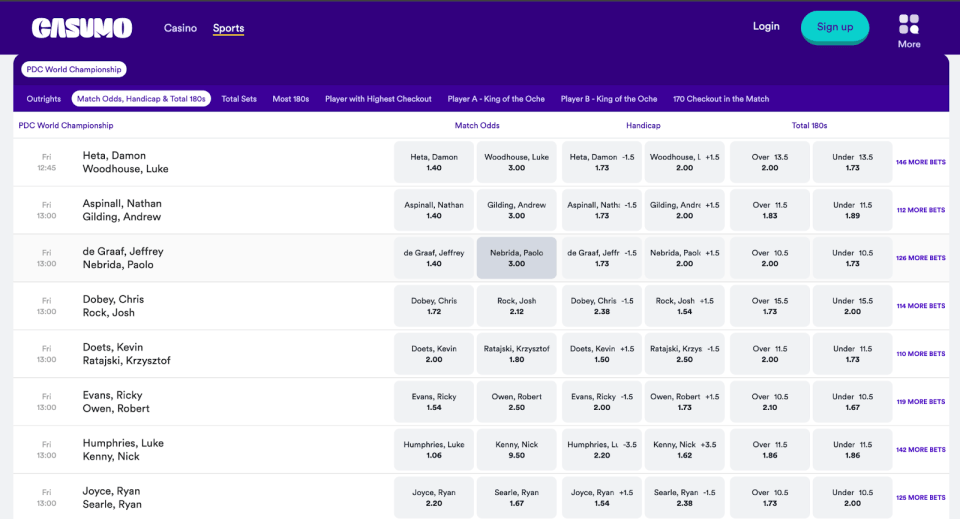The width and height of the screenshot is (960, 519).
Task: Bet on Humphries, Luke at 1.06
Action: (433, 450)
